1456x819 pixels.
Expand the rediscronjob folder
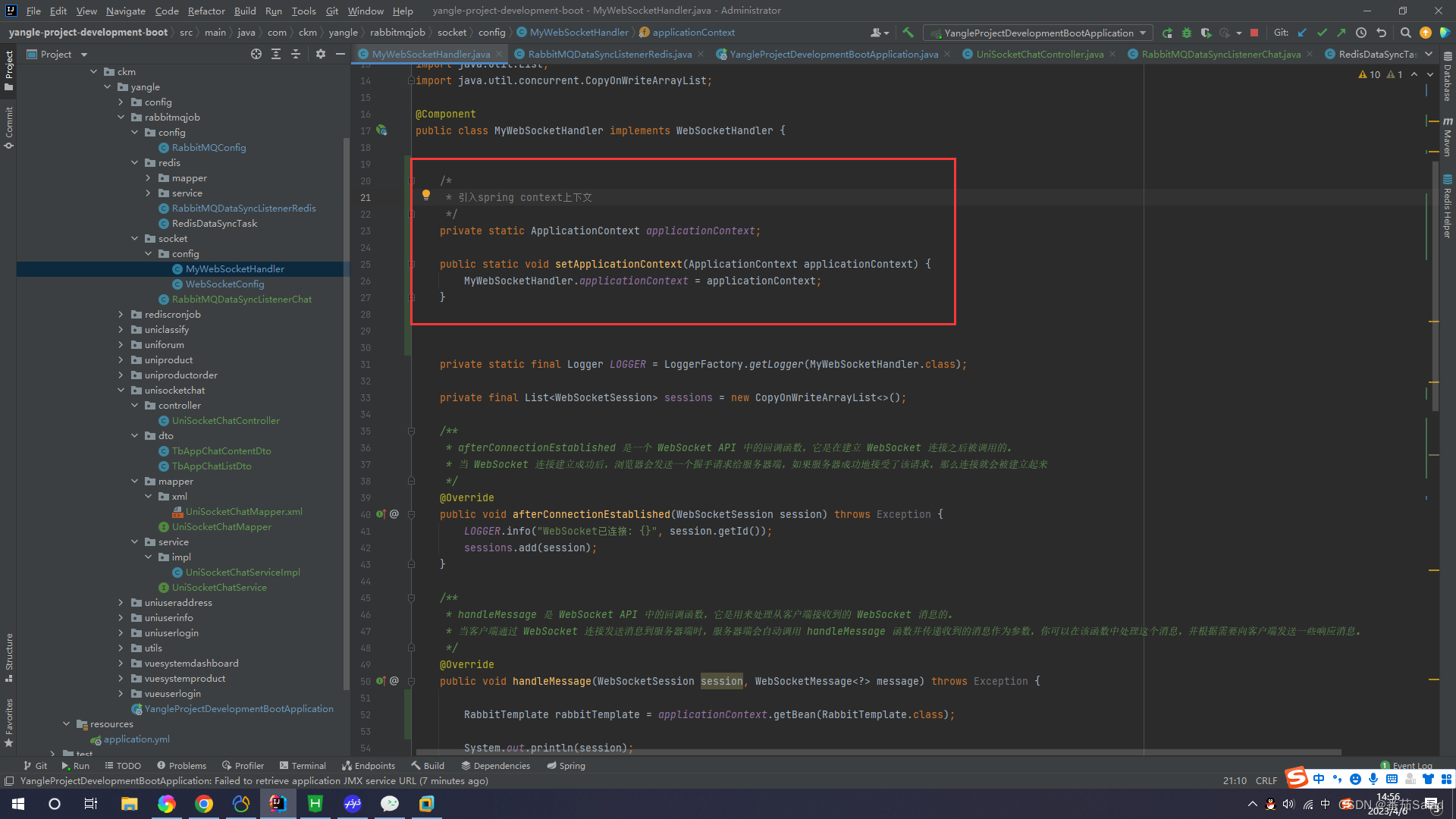point(121,315)
